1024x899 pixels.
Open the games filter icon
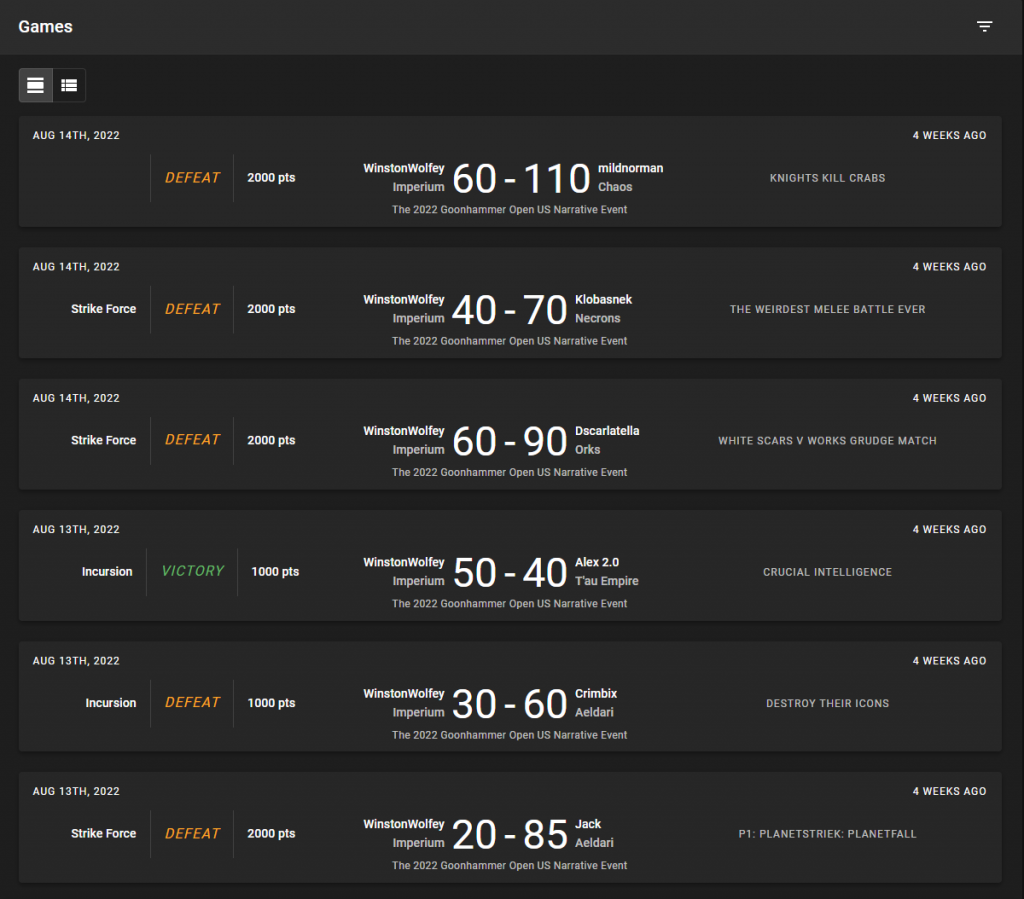(x=985, y=27)
